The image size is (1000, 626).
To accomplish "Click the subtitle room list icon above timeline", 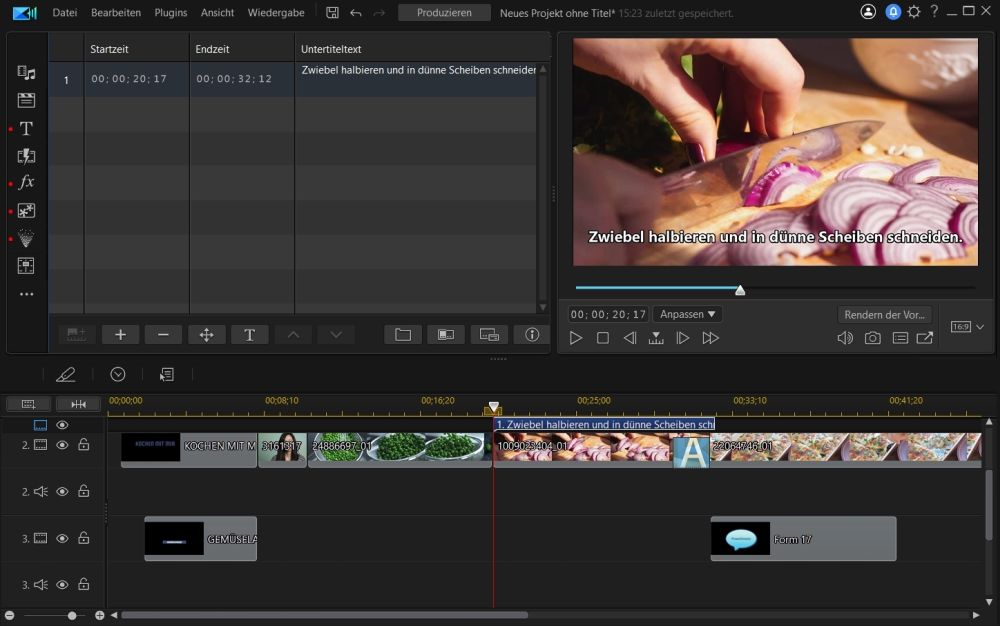I will click(x=167, y=374).
